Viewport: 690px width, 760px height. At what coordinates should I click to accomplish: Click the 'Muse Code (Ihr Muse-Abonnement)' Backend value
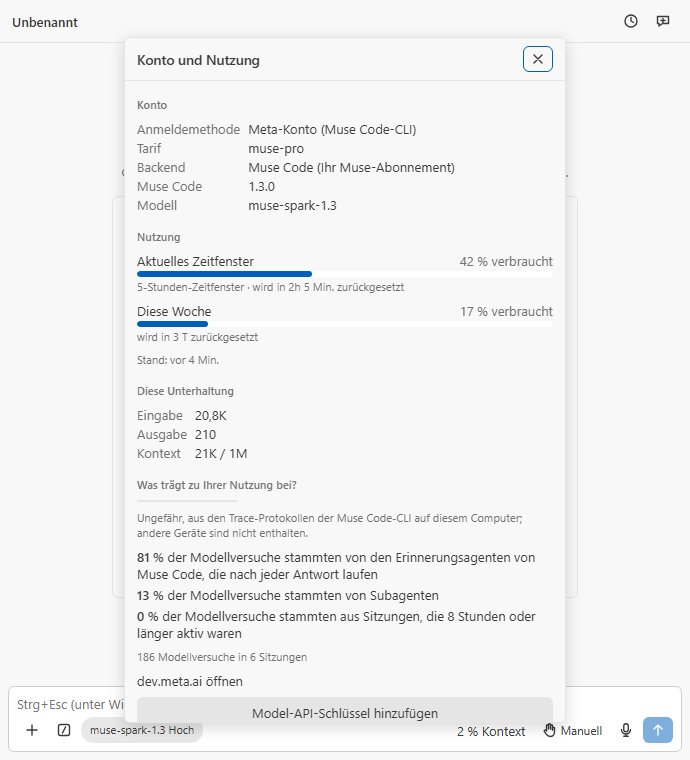point(352,168)
